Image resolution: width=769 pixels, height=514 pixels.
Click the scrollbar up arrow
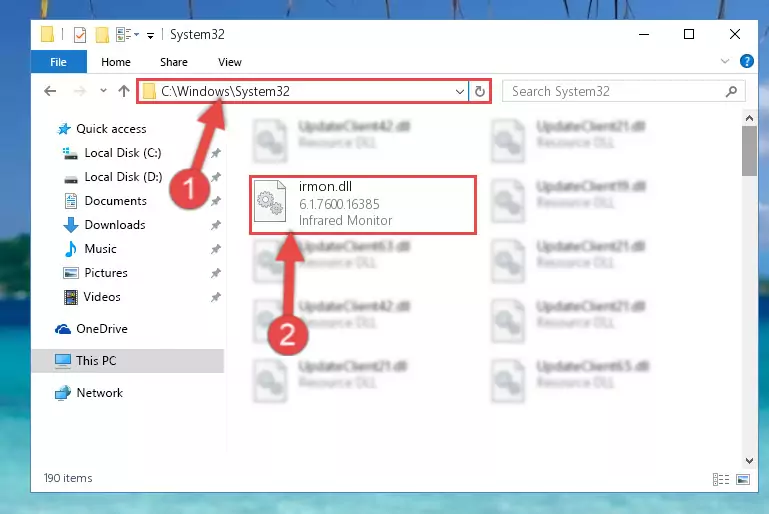(749, 118)
